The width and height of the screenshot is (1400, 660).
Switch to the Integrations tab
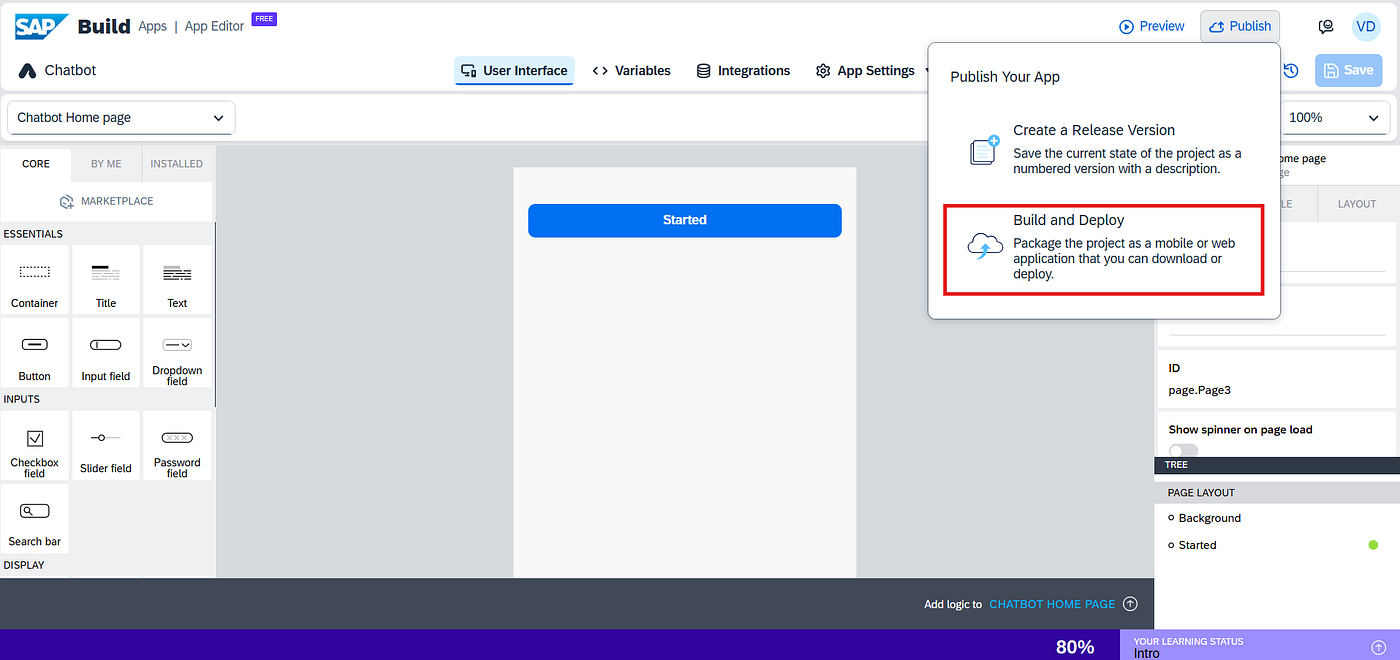tap(743, 70)
